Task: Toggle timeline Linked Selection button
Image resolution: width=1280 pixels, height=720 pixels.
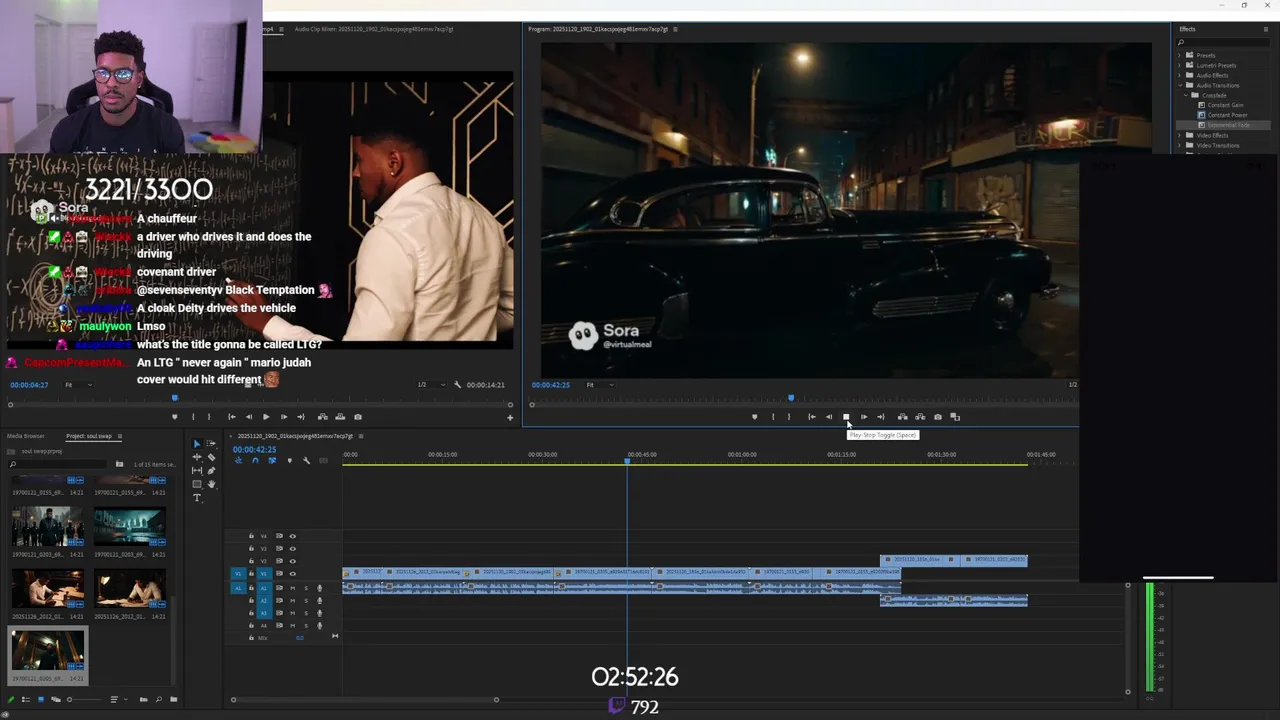Action: tap(272, 460)
